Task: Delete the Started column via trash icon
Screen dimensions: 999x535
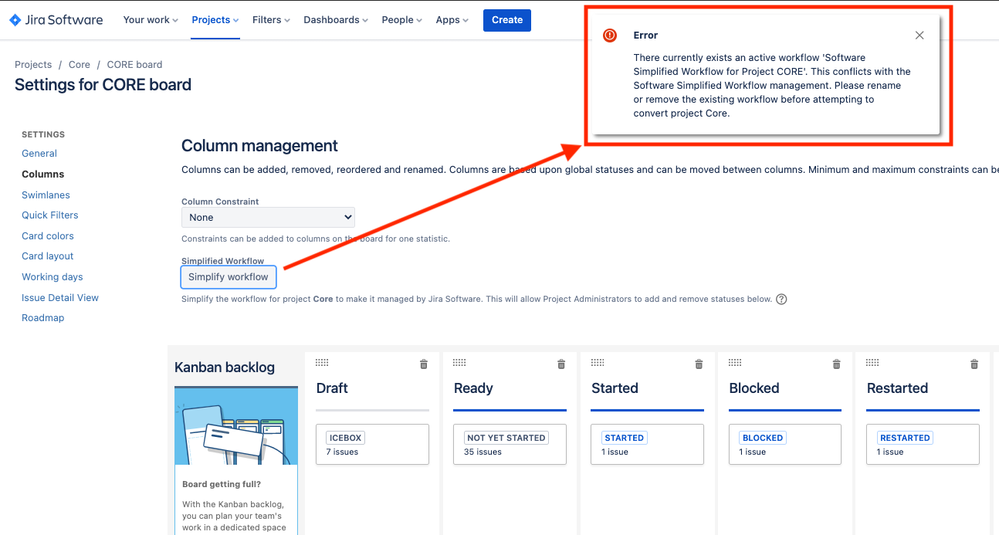Action: coord(699,364)
